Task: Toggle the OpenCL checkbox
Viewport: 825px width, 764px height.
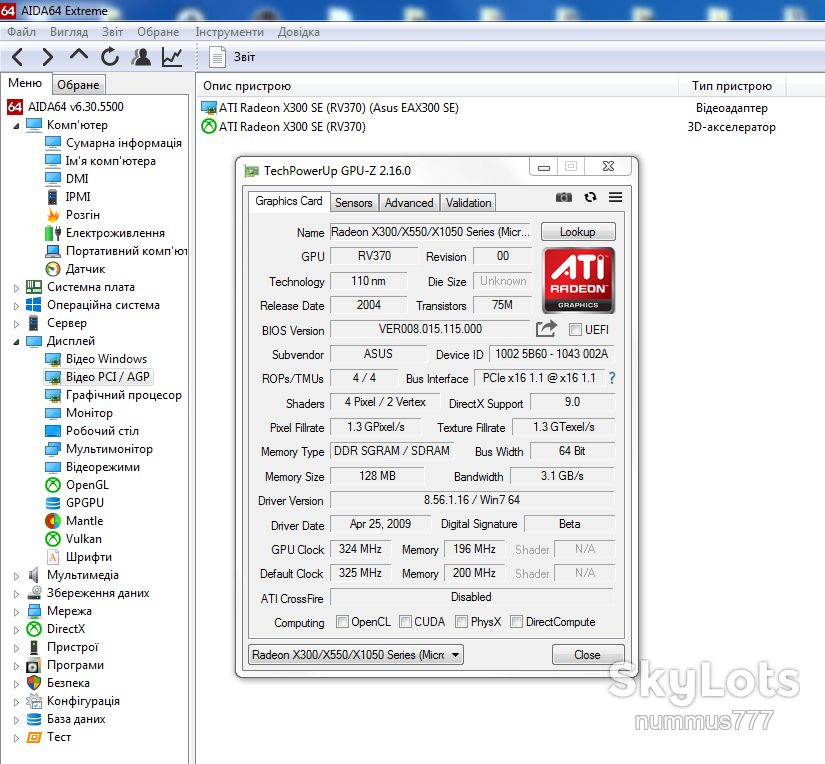Action: point(342,621)
